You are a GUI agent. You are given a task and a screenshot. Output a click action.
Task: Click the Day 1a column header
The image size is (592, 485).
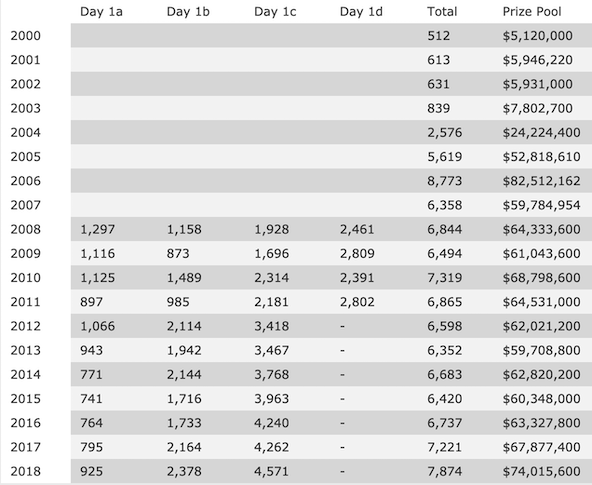[101, 12]
